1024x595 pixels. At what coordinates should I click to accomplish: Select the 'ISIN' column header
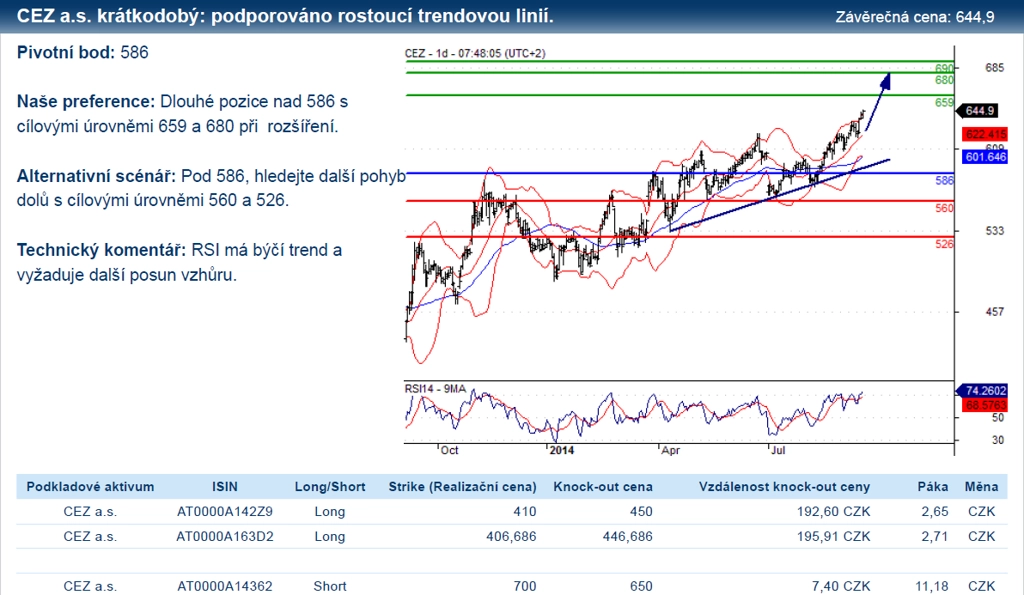225,487
